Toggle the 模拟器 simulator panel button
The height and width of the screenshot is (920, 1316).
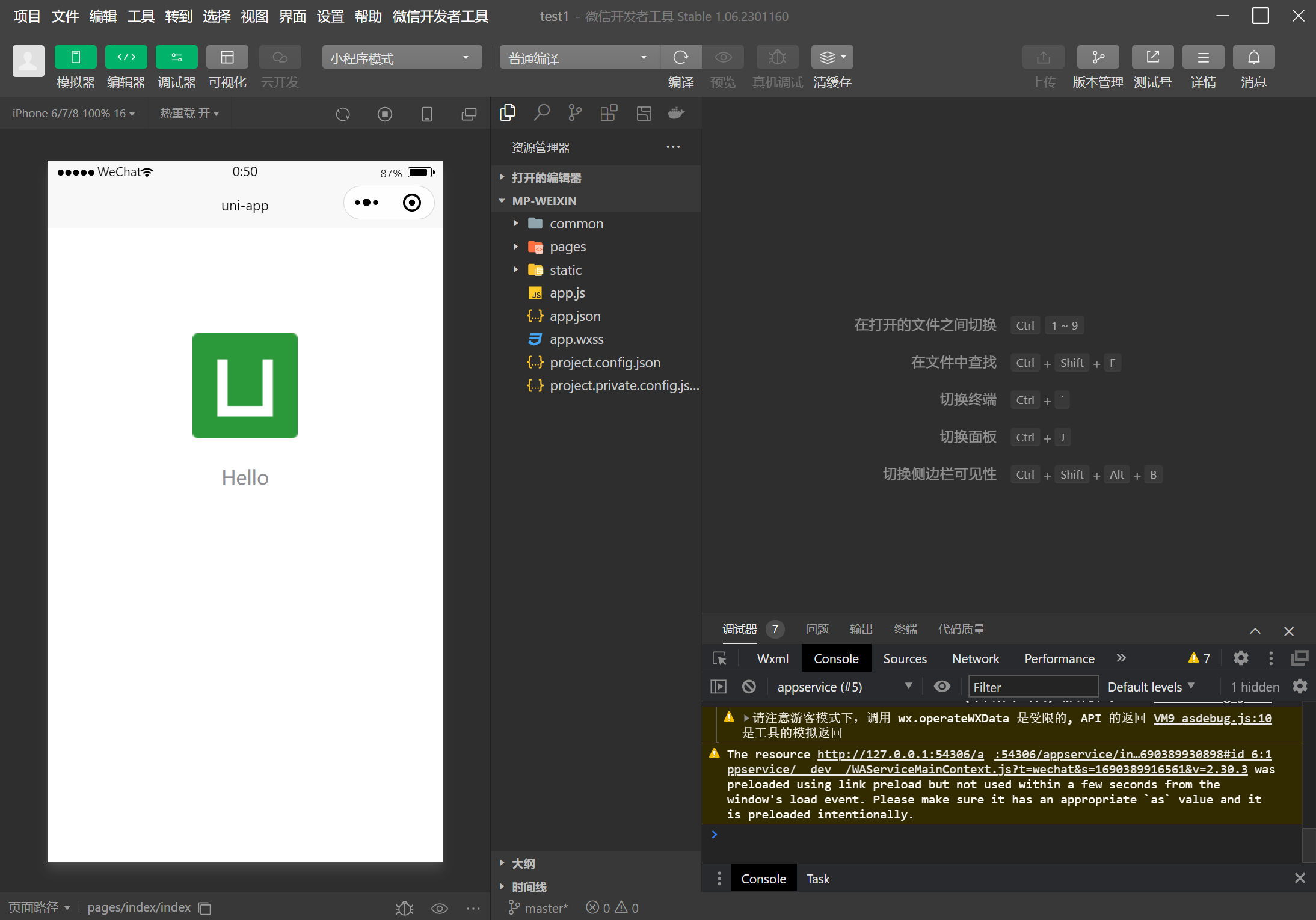[x=76, y=57]
